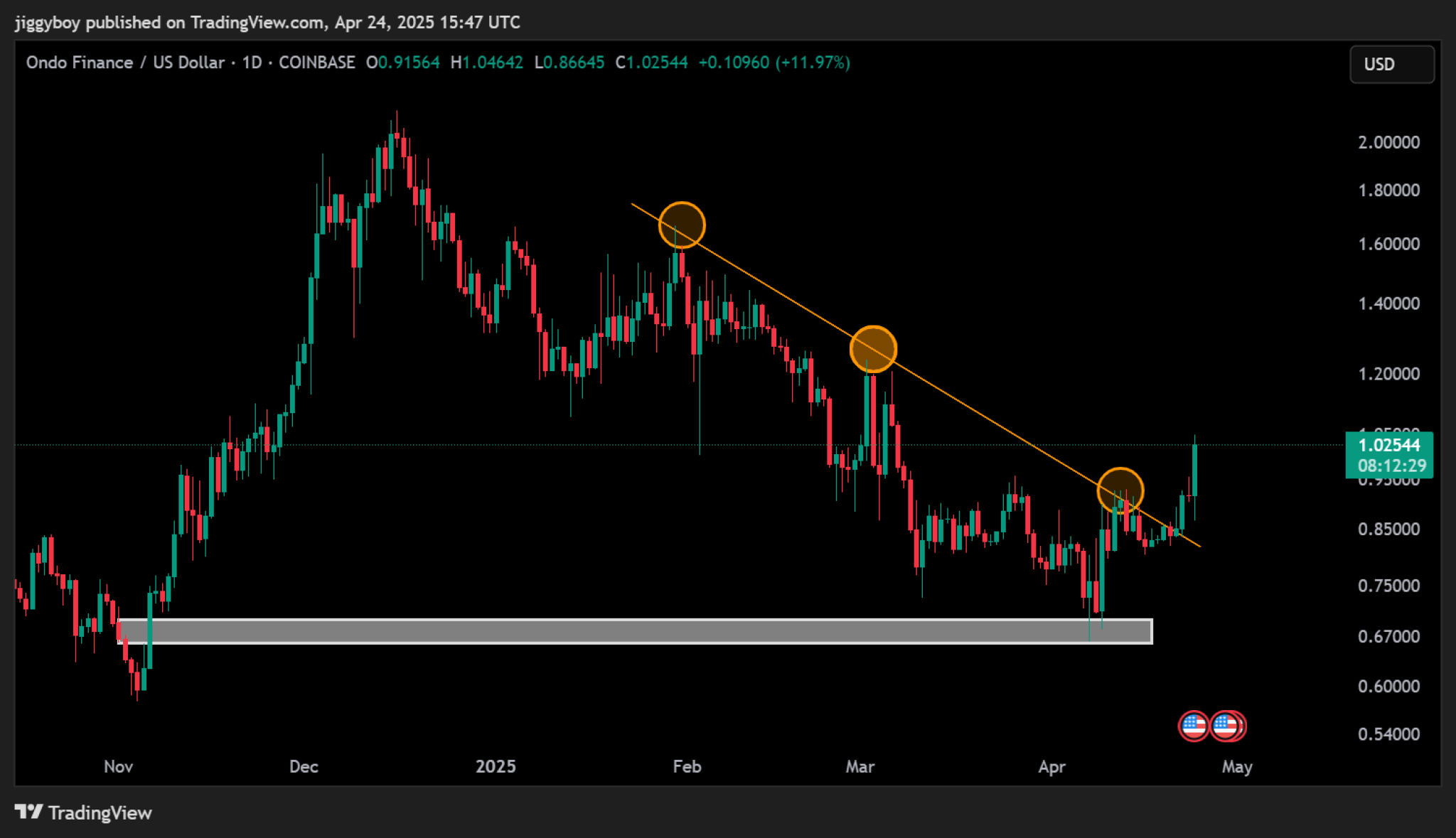Click the orange circle near the February trendline touch
Screen dimensions: 1456x838
(x=680, y=224)
